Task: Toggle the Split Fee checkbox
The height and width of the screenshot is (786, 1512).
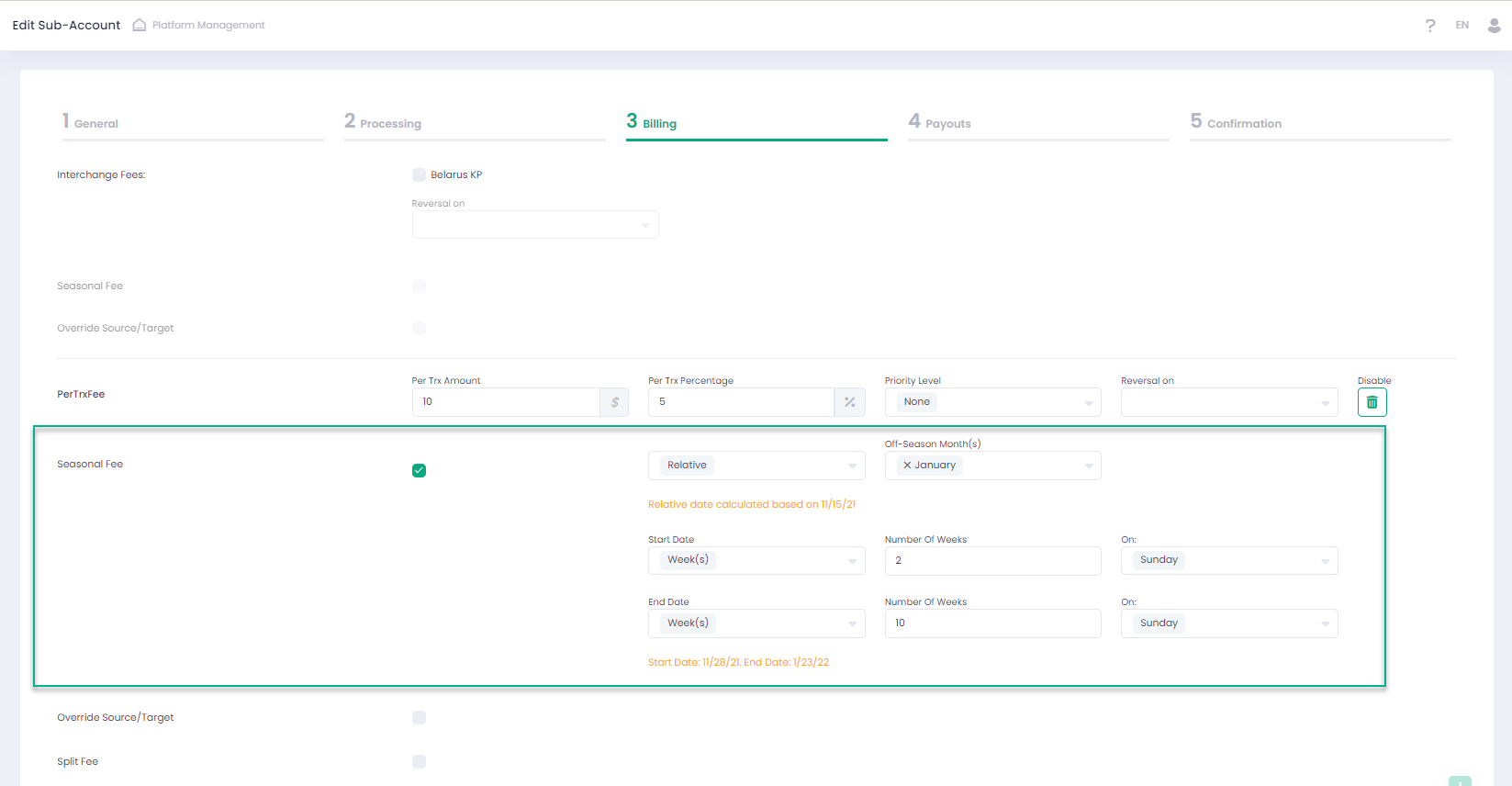Action: point(419,761)
